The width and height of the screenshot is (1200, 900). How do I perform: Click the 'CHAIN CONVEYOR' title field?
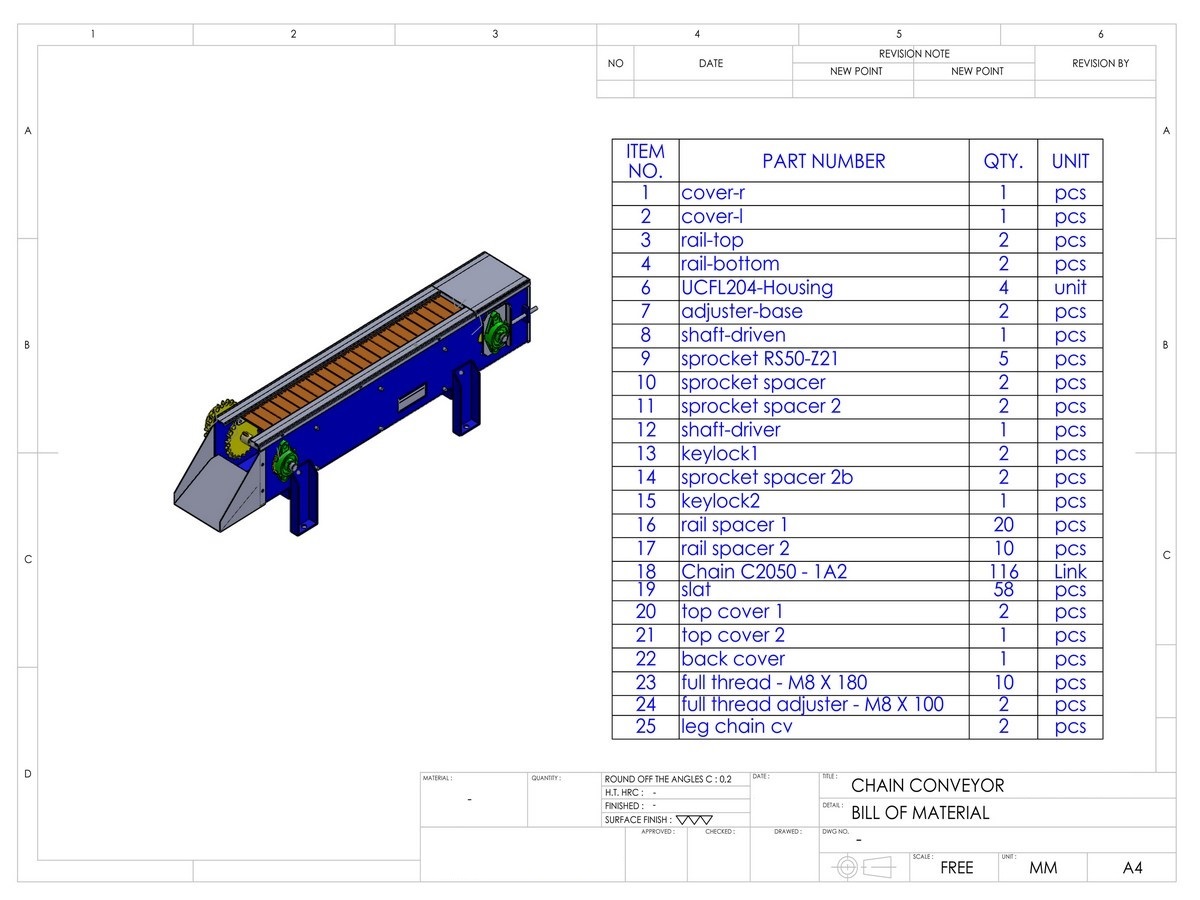point(927,786)
